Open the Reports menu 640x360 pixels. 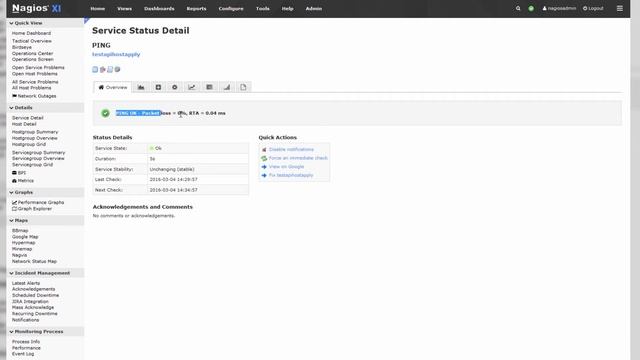click(196, 9)
